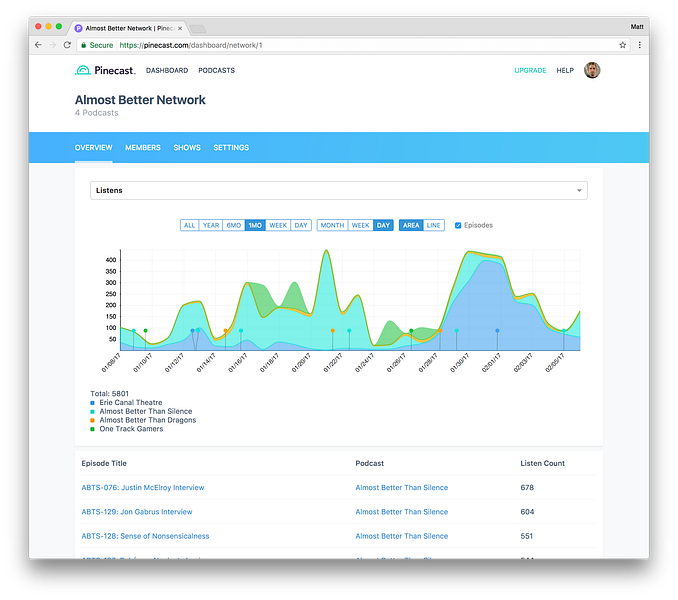
Task: Open the Dashboard nav item
Action: 167,70
